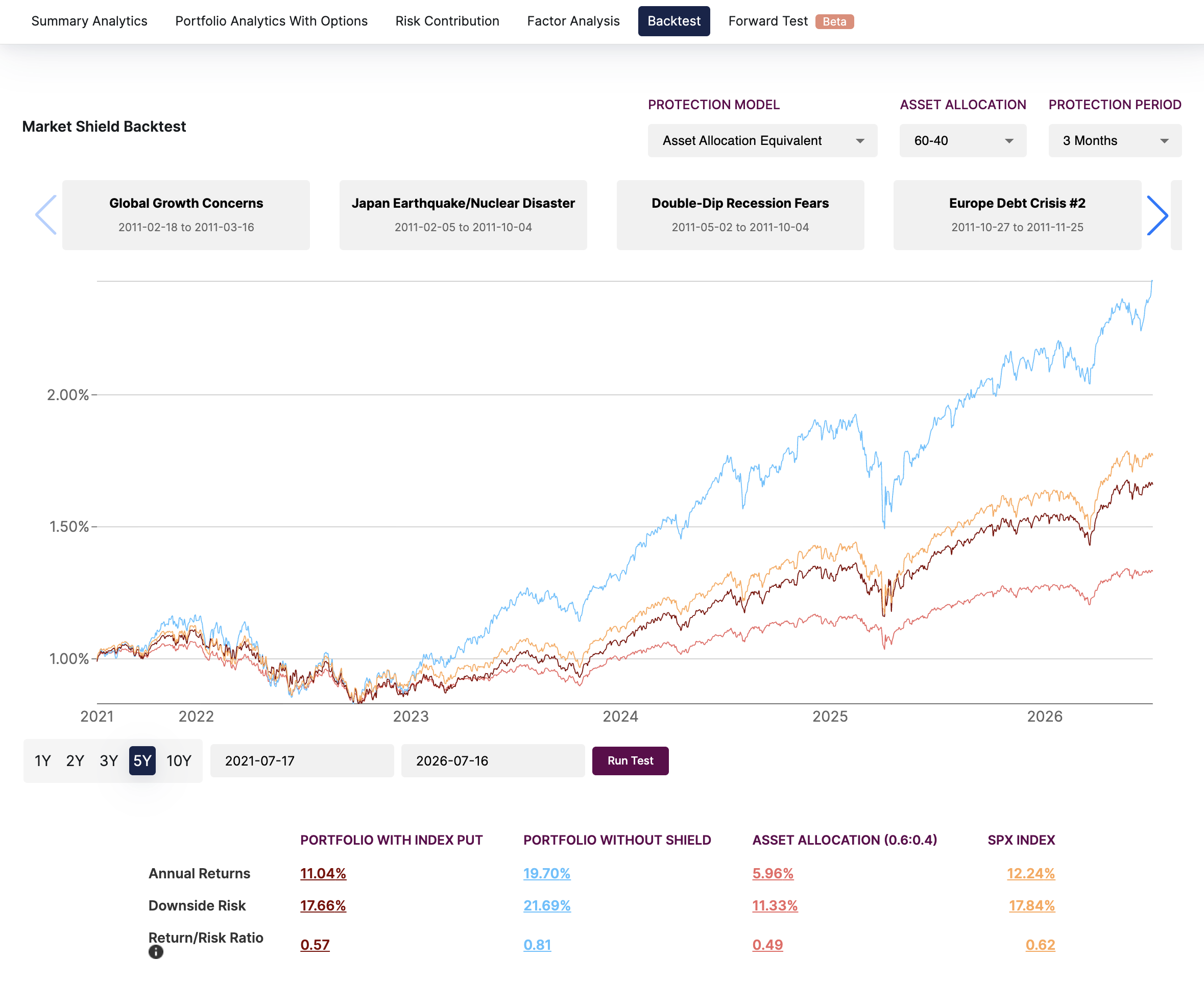The width and height of the screenshot is (1204, 985).
Task: Click the right carousel arrow for scenarios
Action: point(1157,215)
